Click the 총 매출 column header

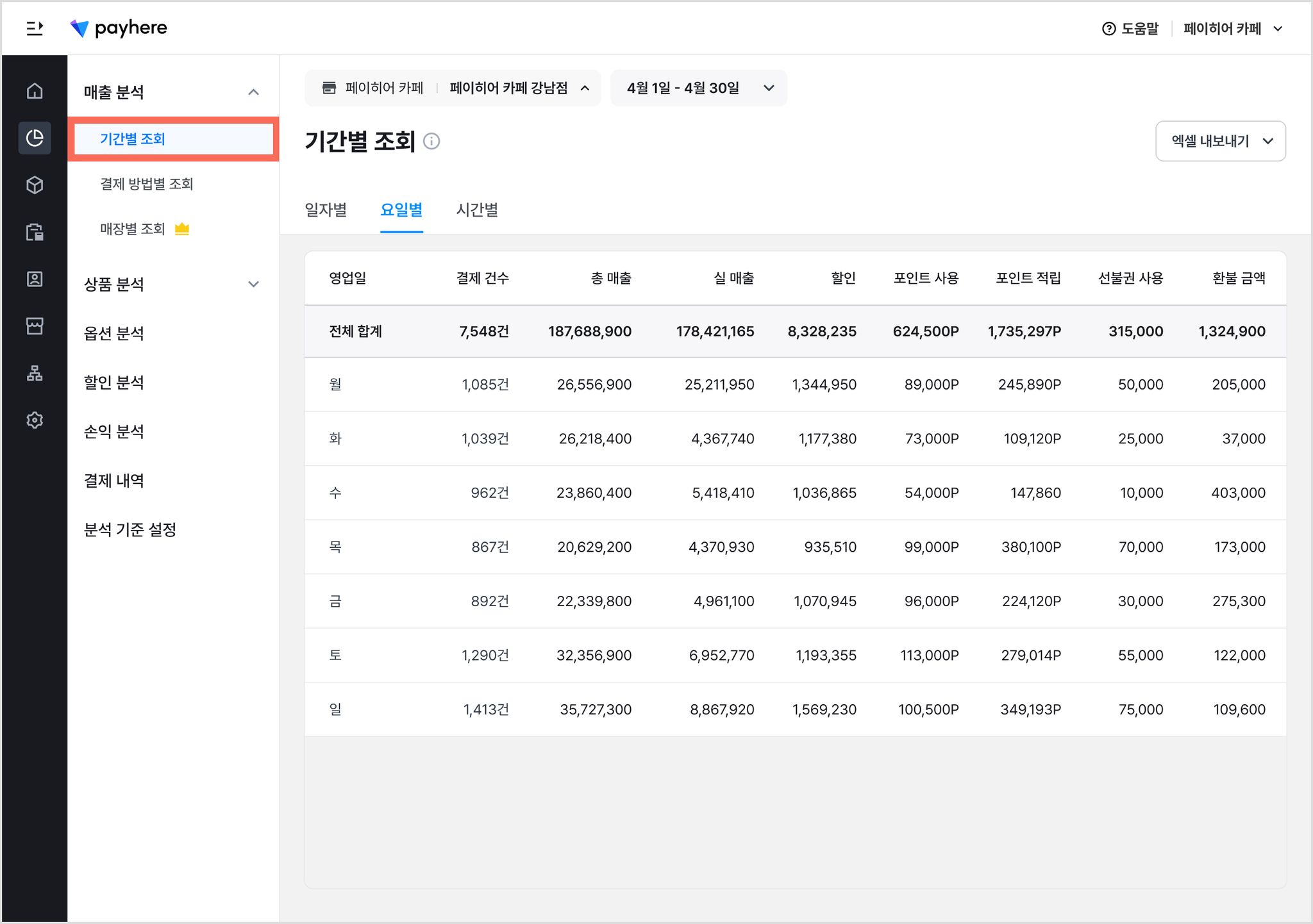pyautogui.click(x=611, y=278)
